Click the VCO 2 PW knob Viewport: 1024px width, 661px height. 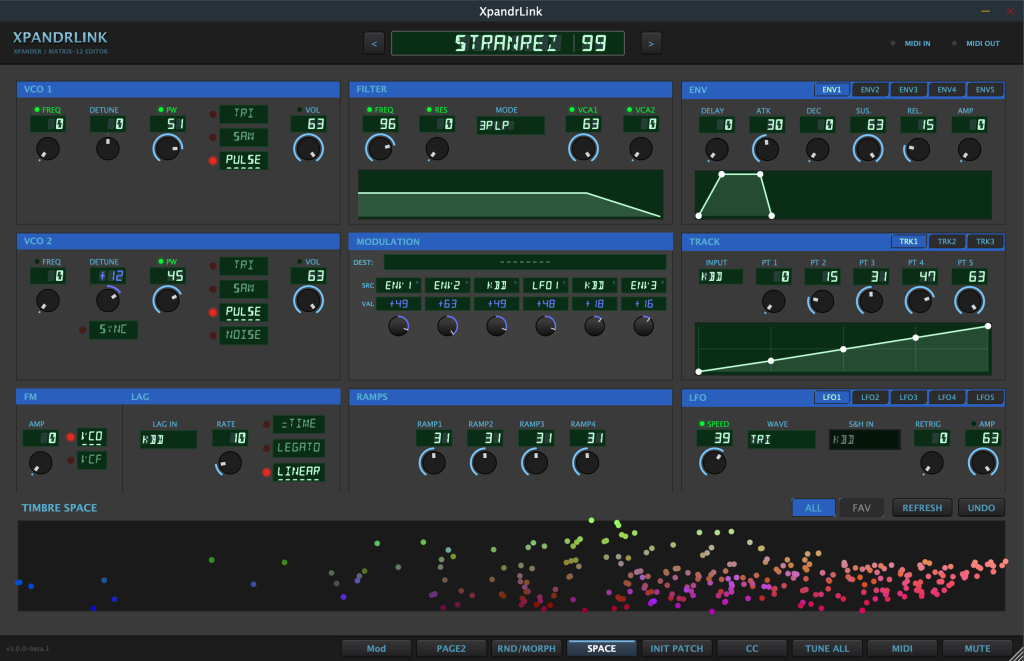[167, 300]
